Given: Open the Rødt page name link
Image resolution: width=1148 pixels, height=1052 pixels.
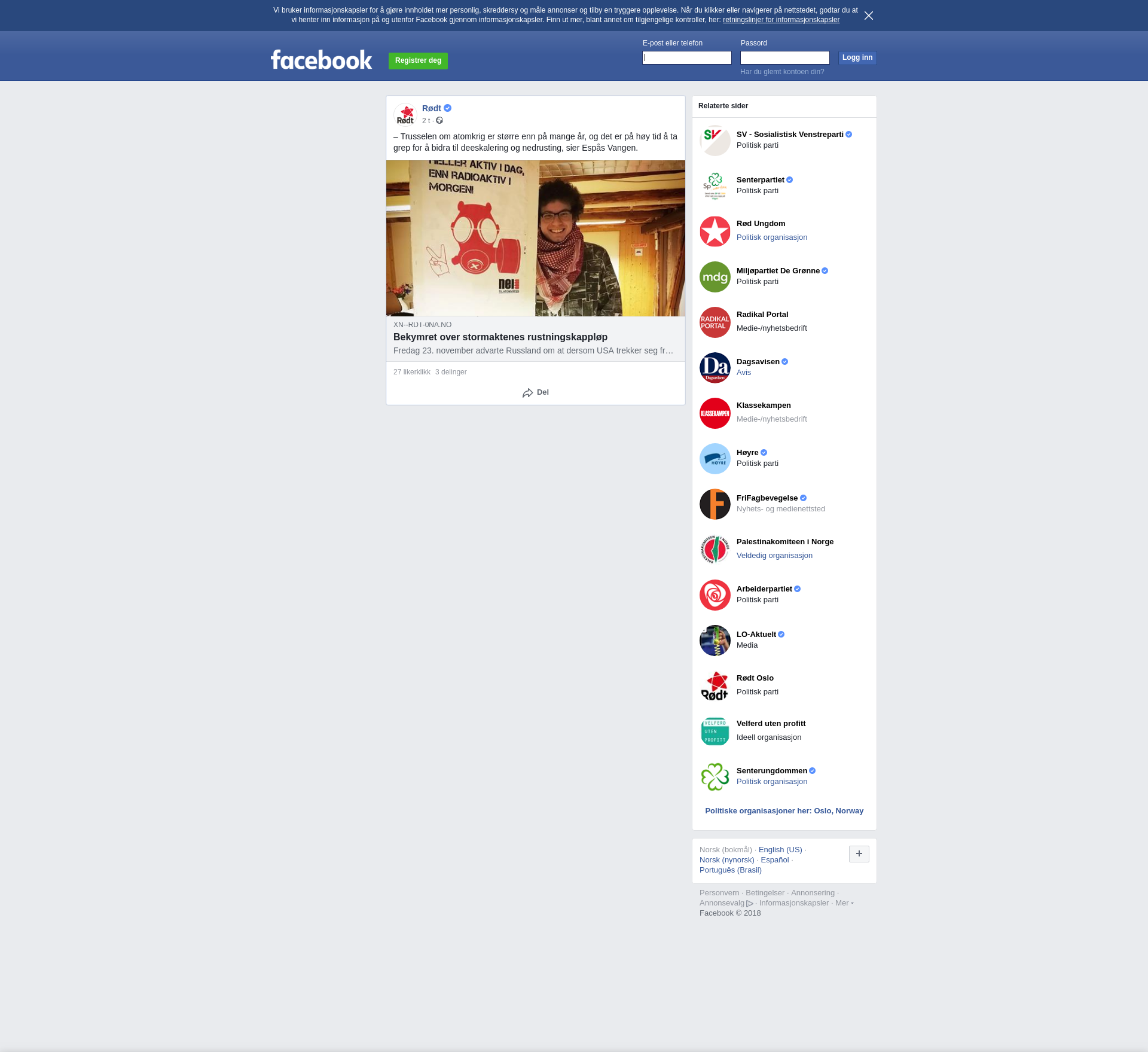Looking at the screenshot, I should point(432,108).
